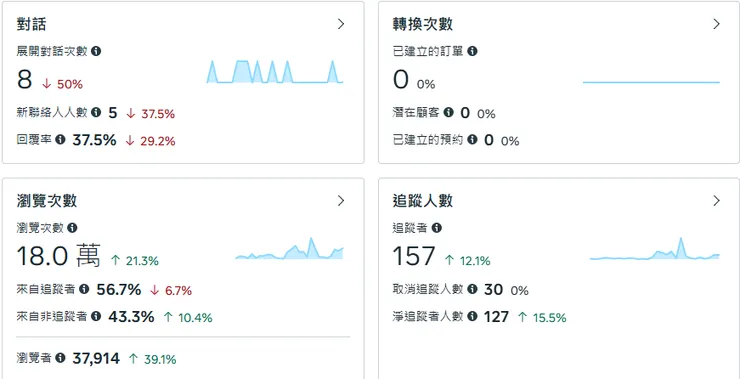Click the 39.1% viewers increase
Image resolution: width=740 pixels, height=379 pixels.
tap(152, 359)
